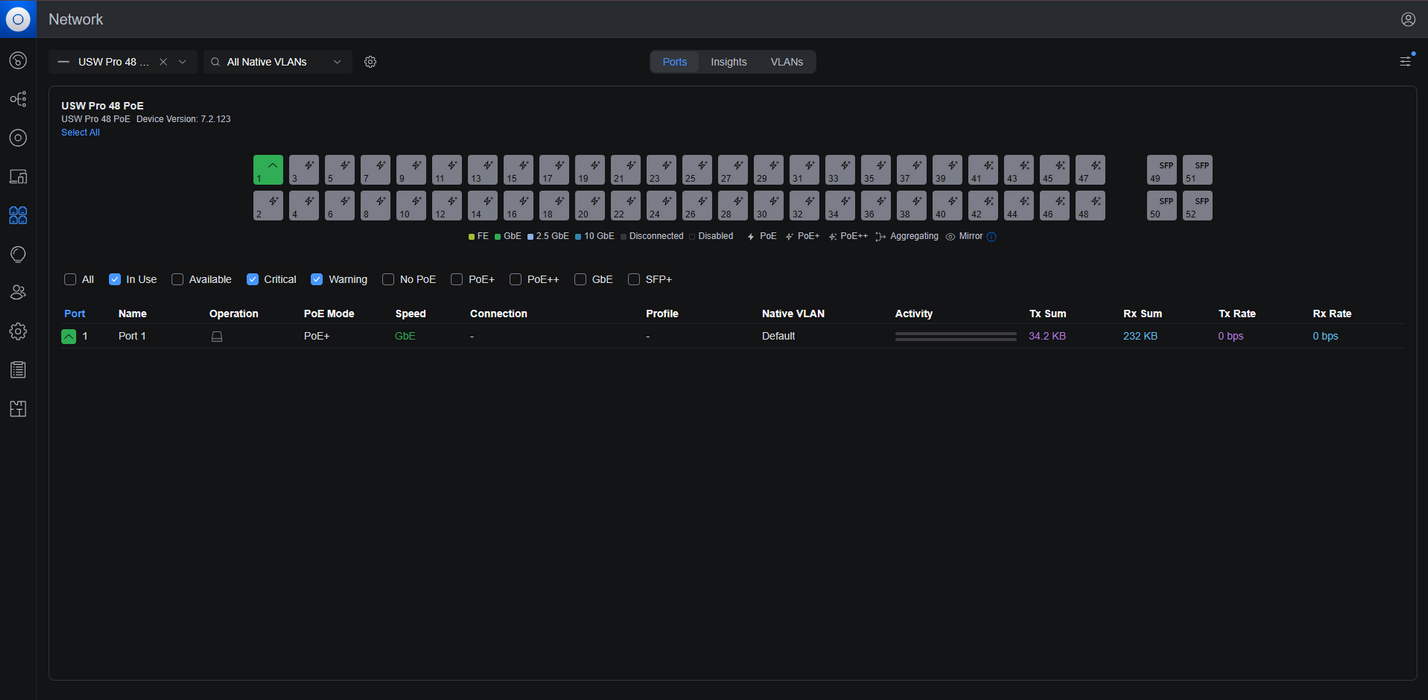The width and height of the screenshot is (1428, 700).
Task: Open the Dashboard icon in sidebar
Action: 18,61
